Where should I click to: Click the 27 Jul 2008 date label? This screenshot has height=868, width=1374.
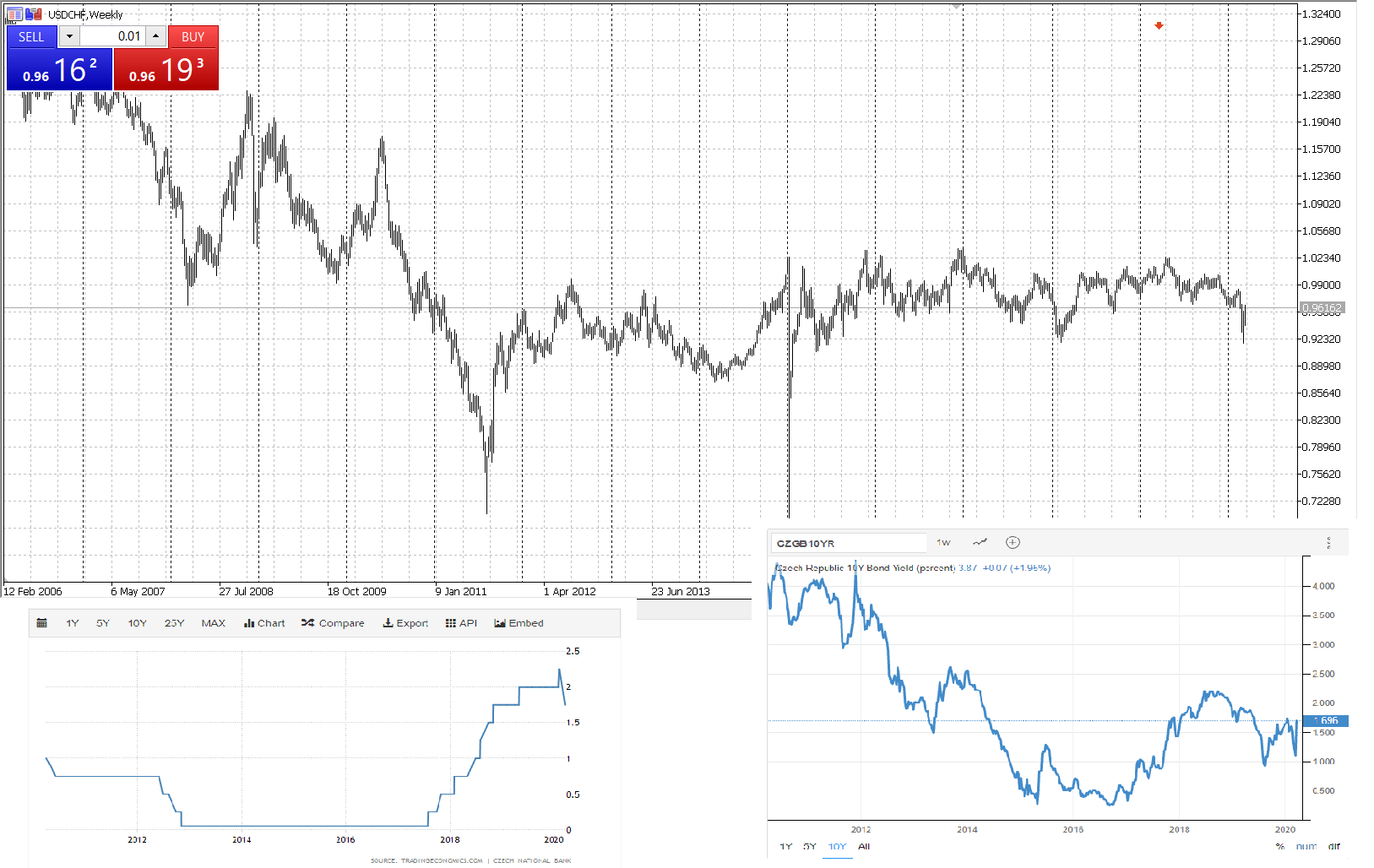[247, 591]
